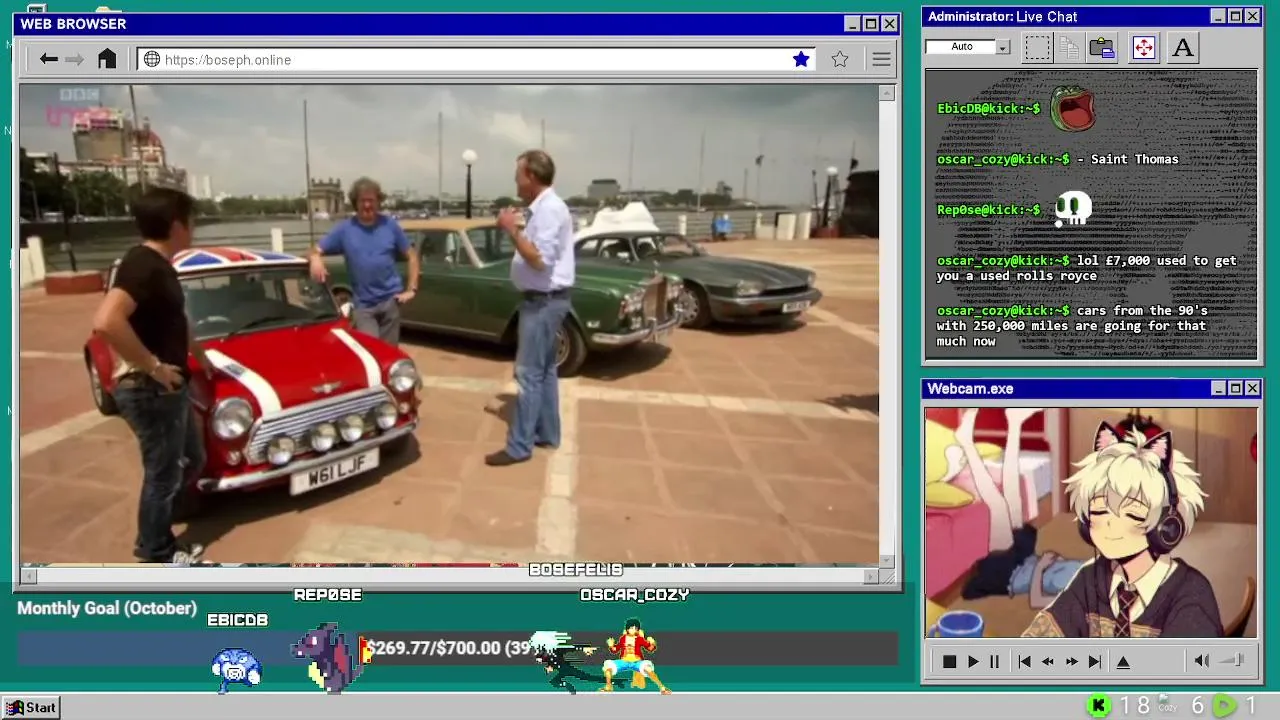Click the outlined favorites star icon
1280x720 pixels.
click(840, 59)
